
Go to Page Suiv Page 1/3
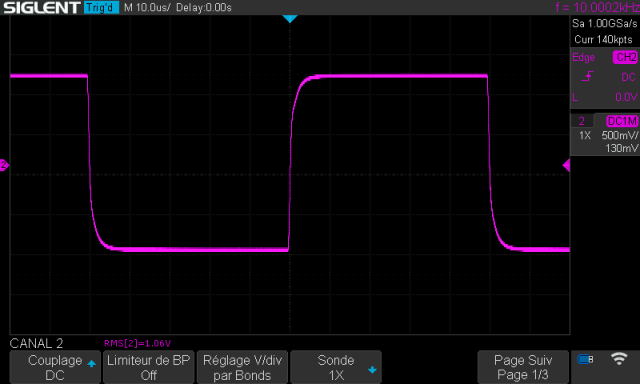(x=523, y=367)
